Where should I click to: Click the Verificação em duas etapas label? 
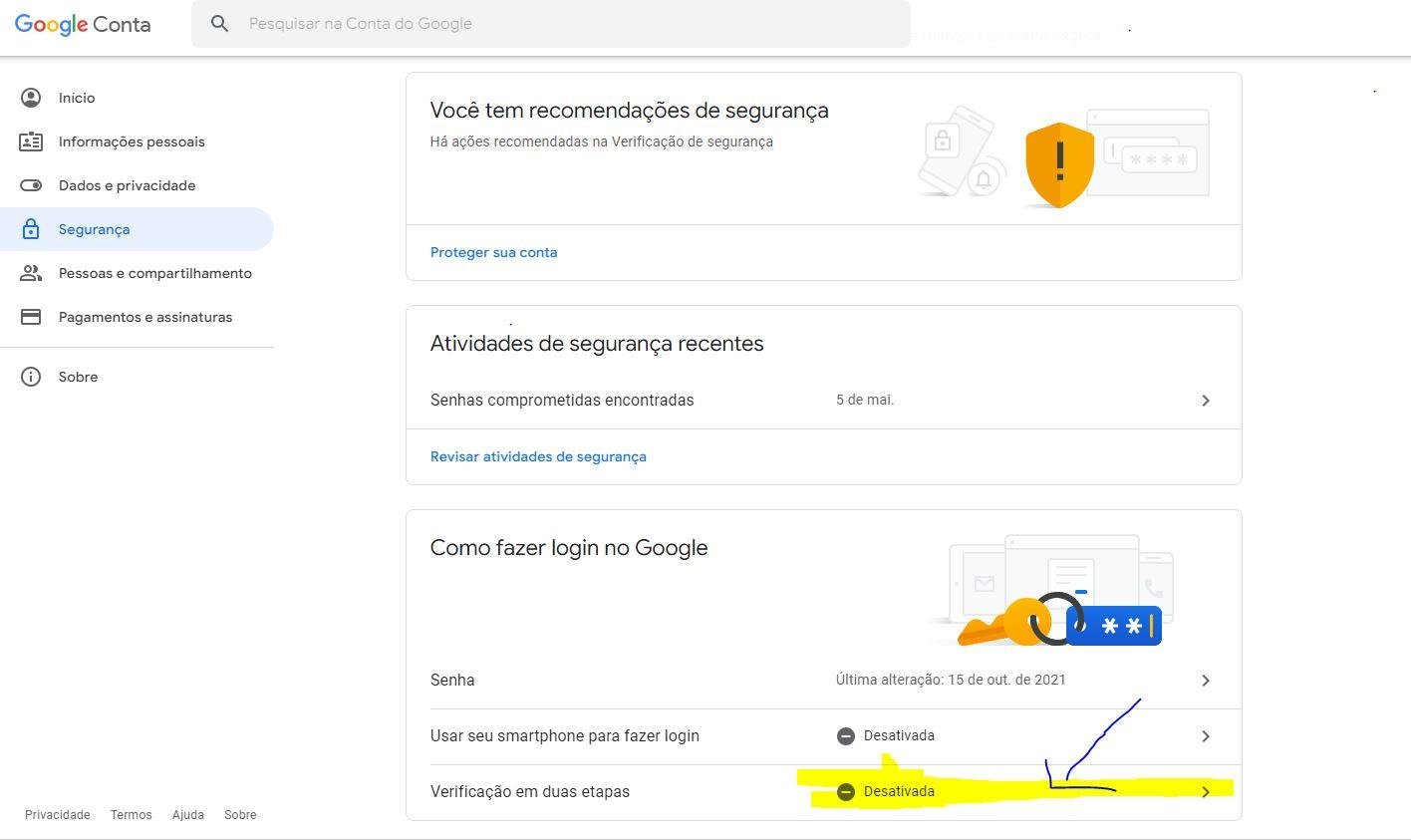pos(530,792)
